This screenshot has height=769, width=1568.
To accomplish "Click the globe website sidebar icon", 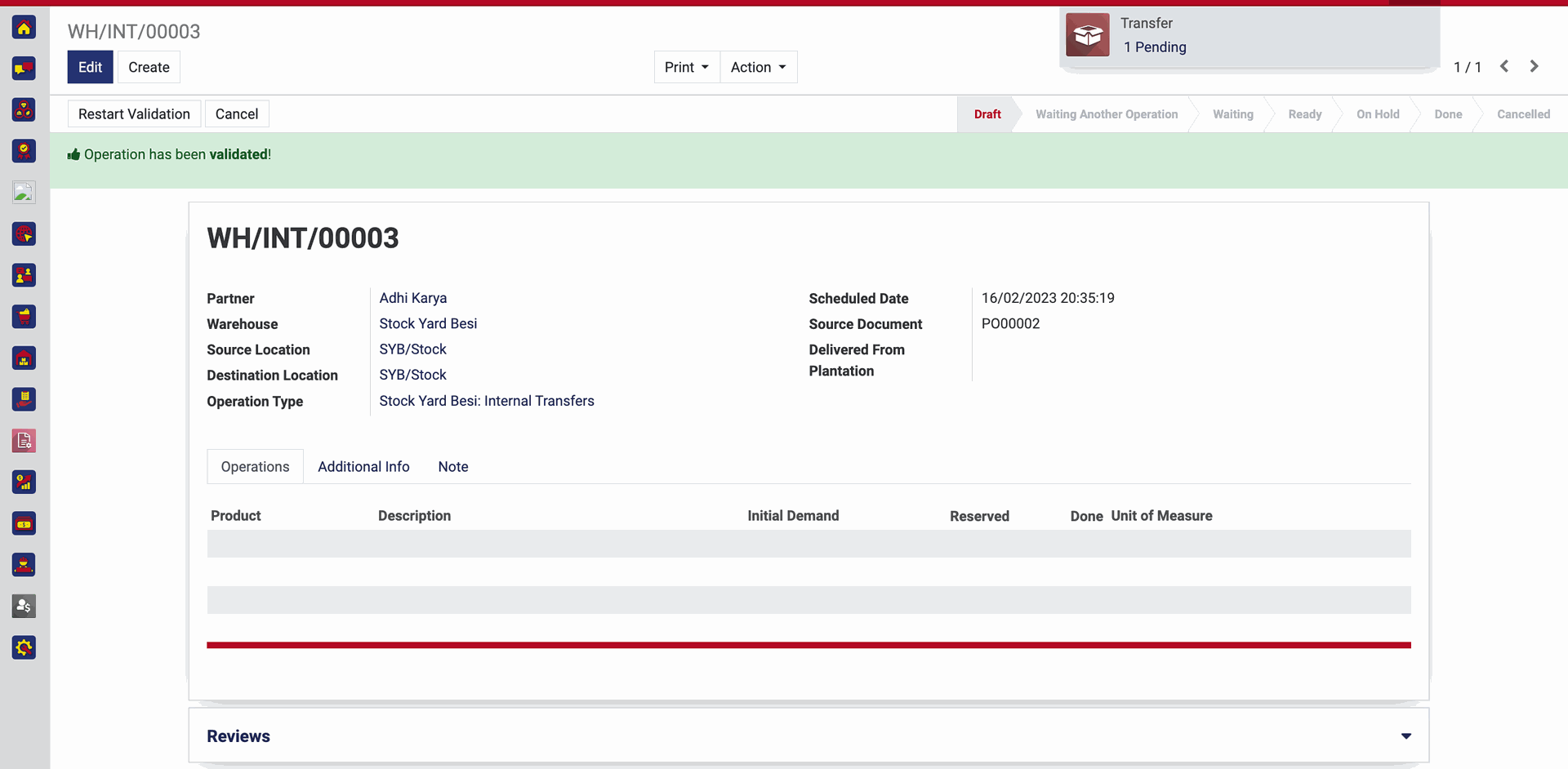I will pyautogui.click(x=24, y=234).
